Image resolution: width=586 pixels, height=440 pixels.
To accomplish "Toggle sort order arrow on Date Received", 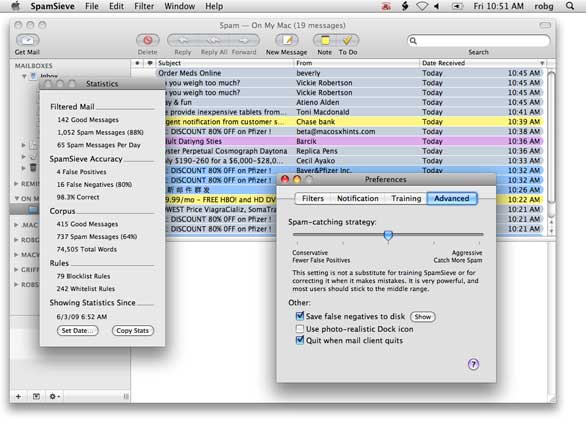I will coord(542,63).
